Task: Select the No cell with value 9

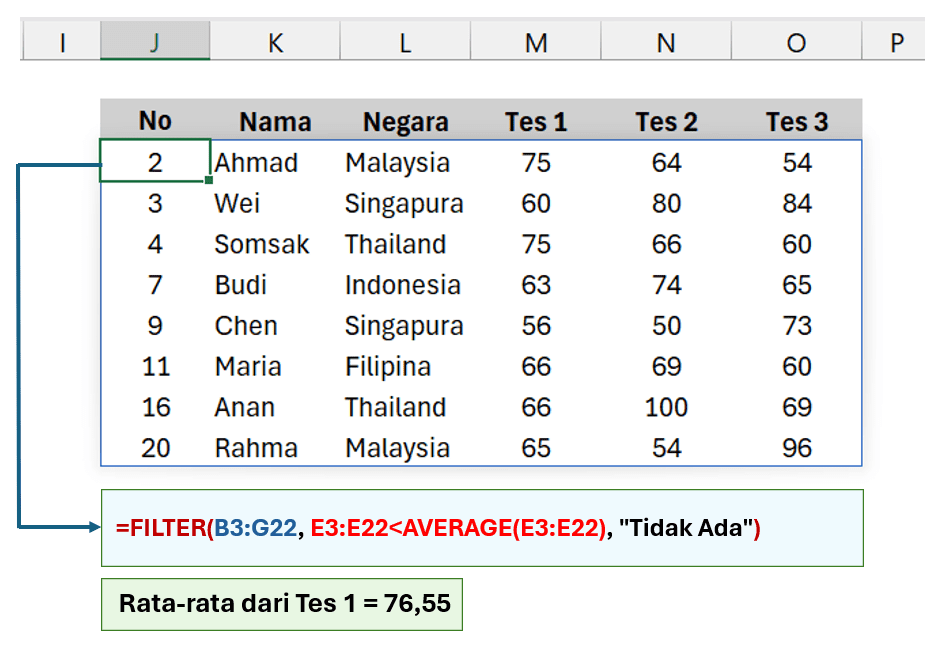Action: (155, 326)
